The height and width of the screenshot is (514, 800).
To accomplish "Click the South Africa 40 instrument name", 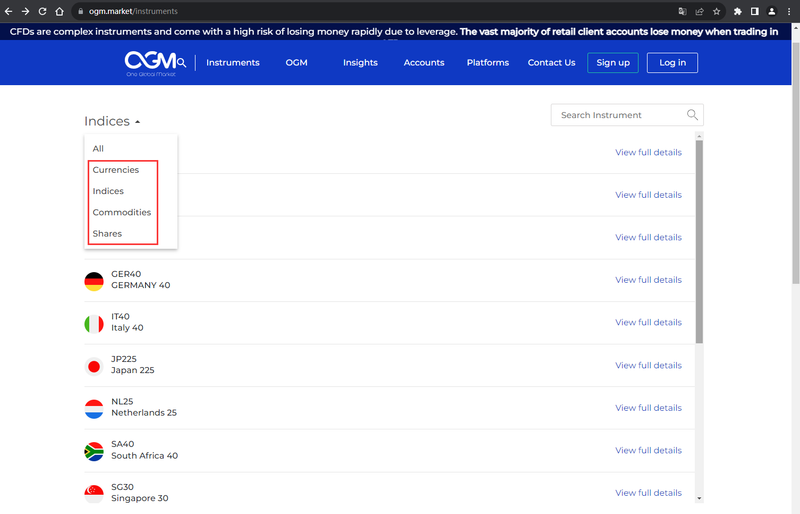I will pyautogui.click(x=144, y=455).
